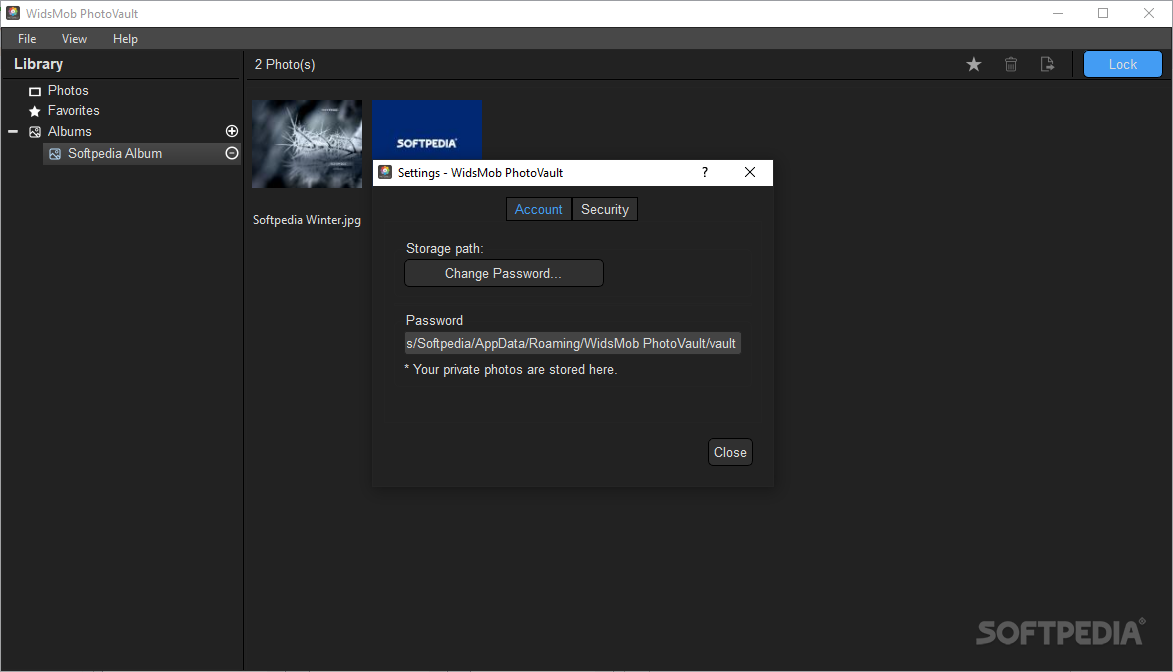Remove Softpedia Album with minus icon
Viewport: 1173px width, 672px height.
(x=232, y=153)
